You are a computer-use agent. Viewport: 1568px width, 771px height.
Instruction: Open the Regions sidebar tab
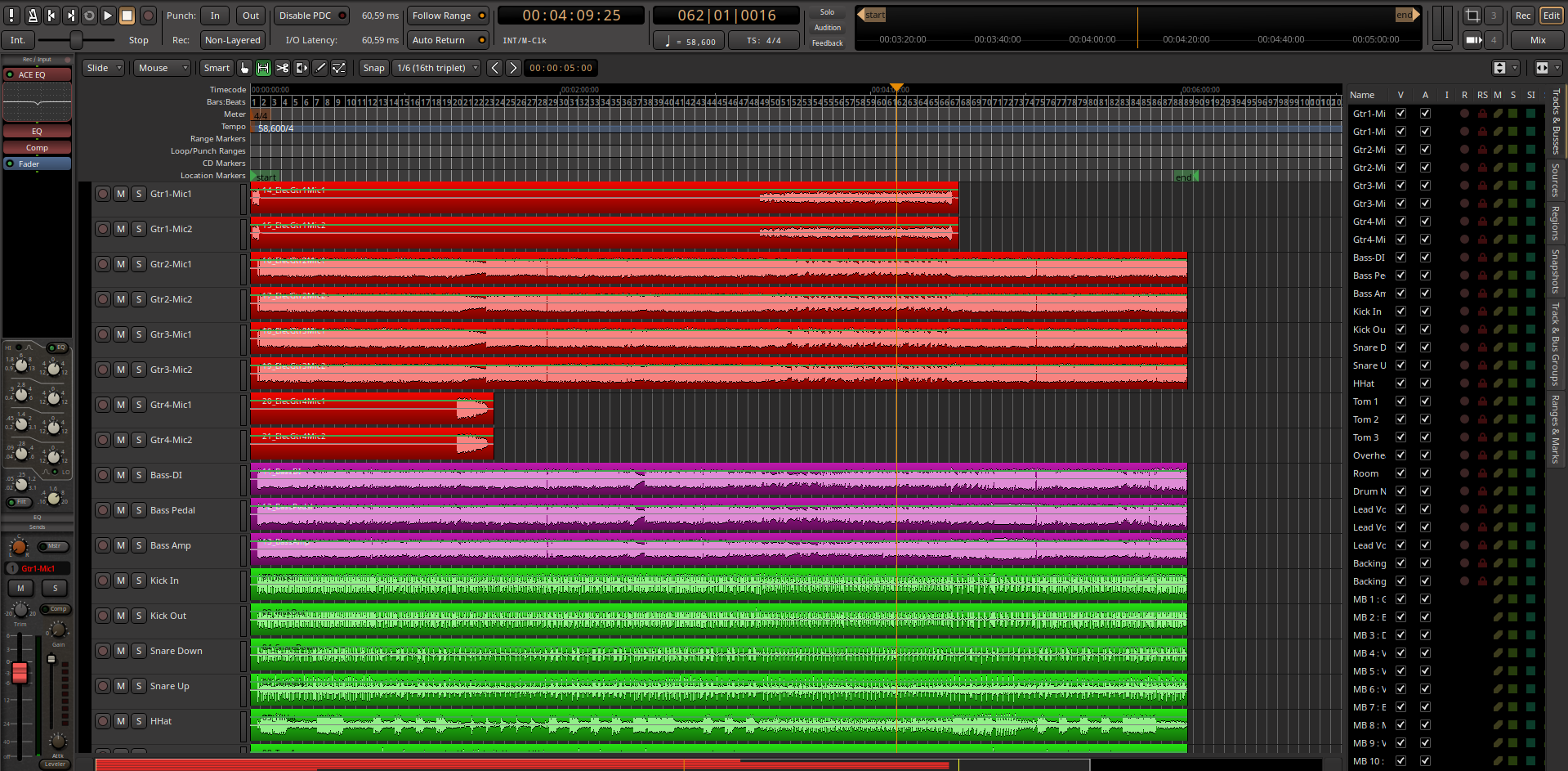click(x=1556, y=222)
